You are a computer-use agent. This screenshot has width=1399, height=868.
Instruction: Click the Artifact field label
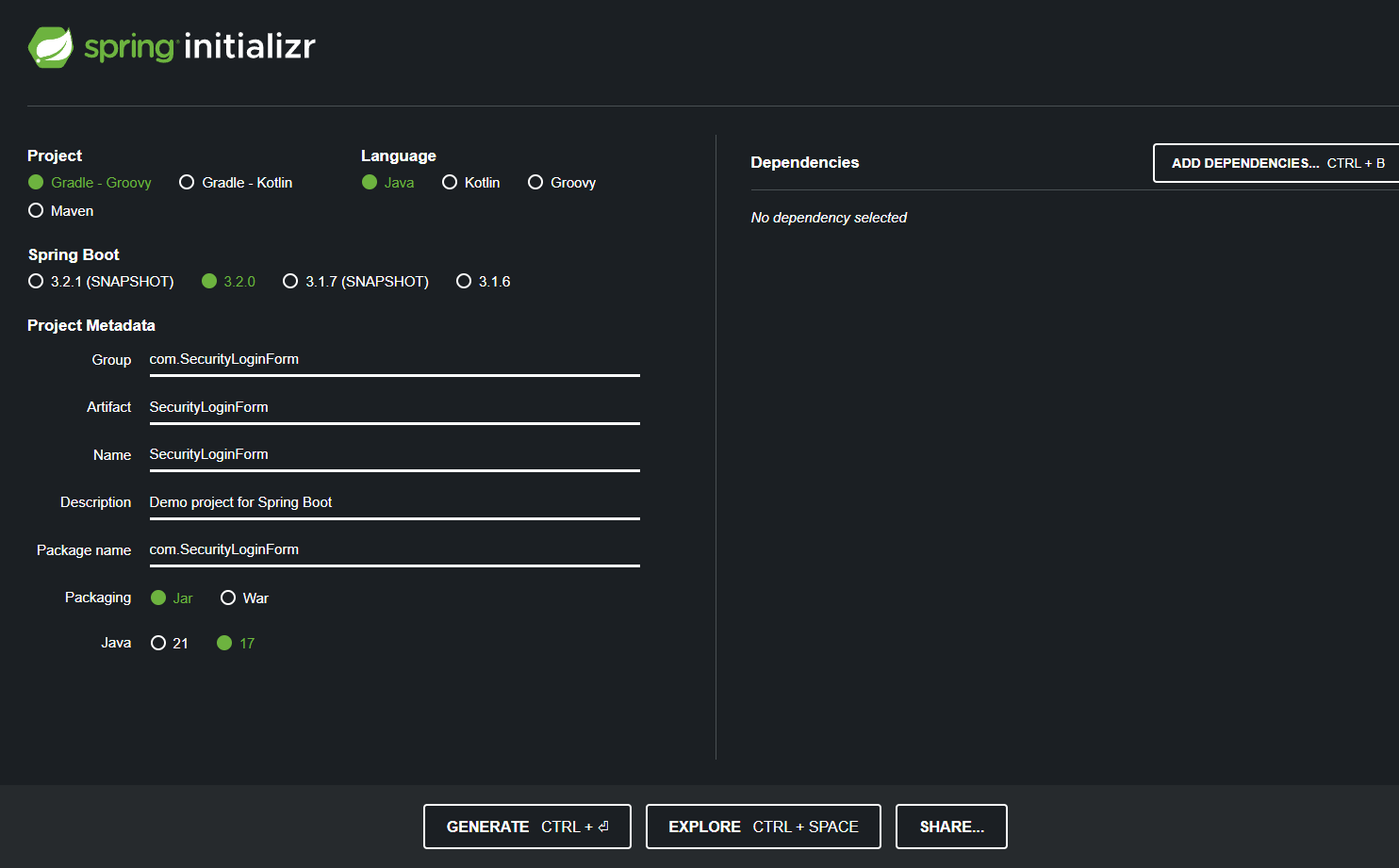pos(108,407)
